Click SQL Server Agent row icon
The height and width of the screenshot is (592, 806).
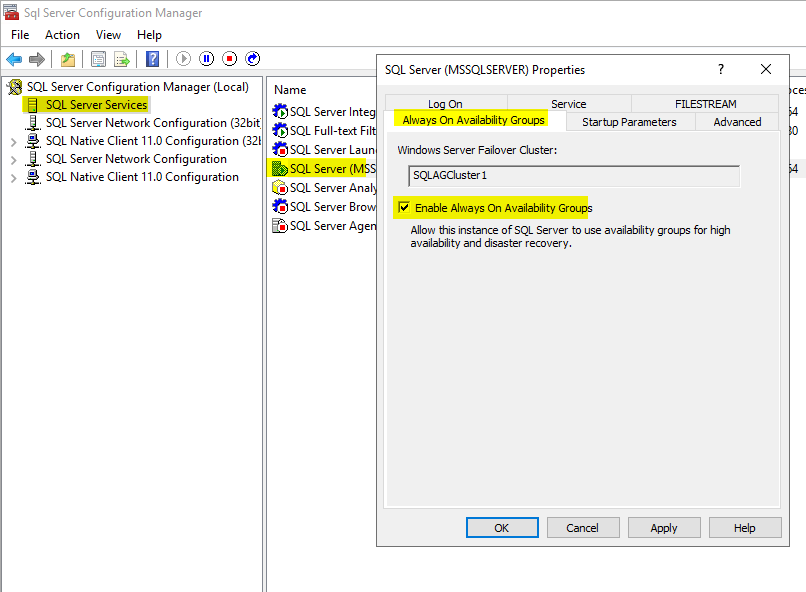[280, 226]
